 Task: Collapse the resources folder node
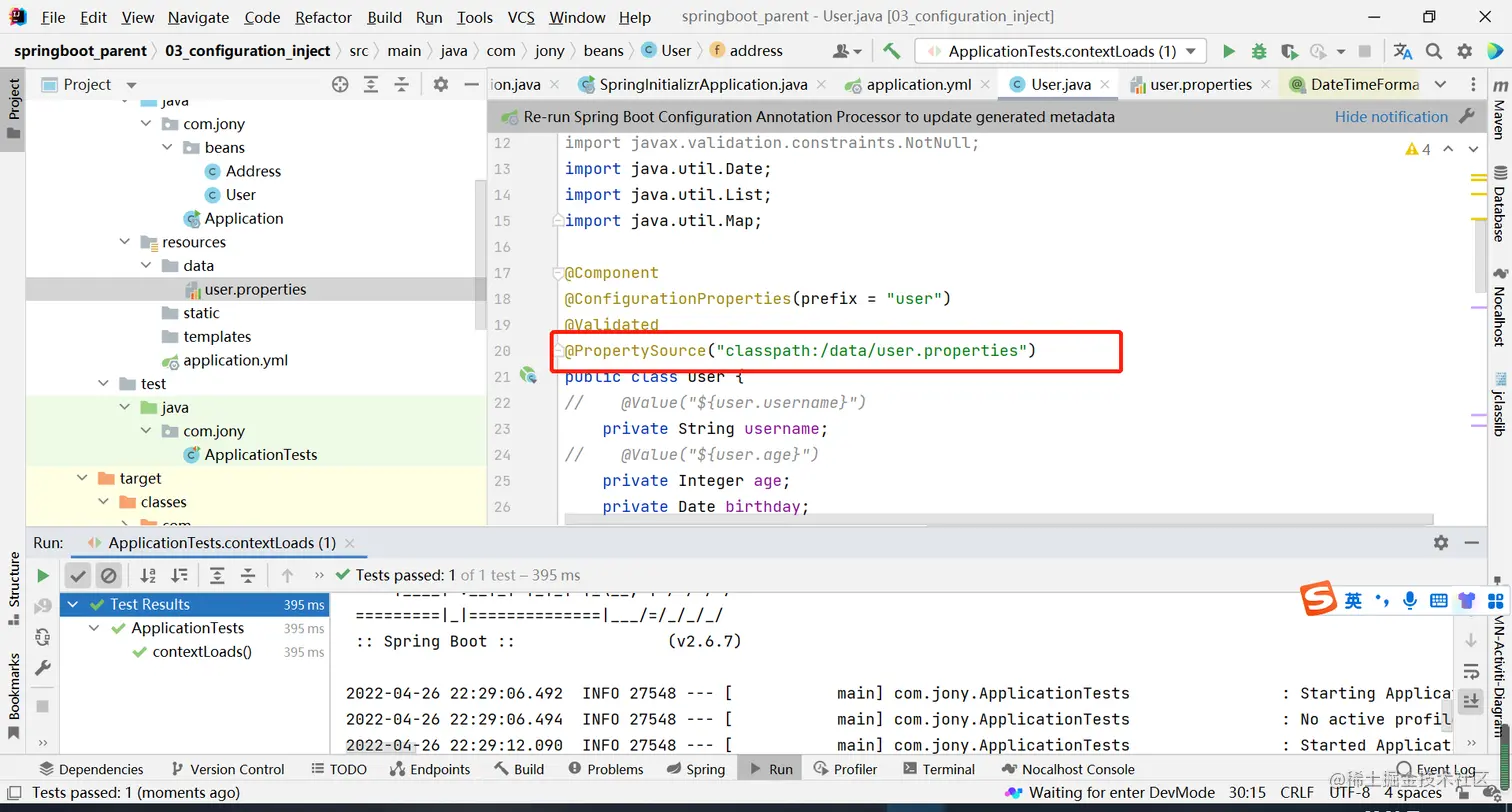[125, 242]
